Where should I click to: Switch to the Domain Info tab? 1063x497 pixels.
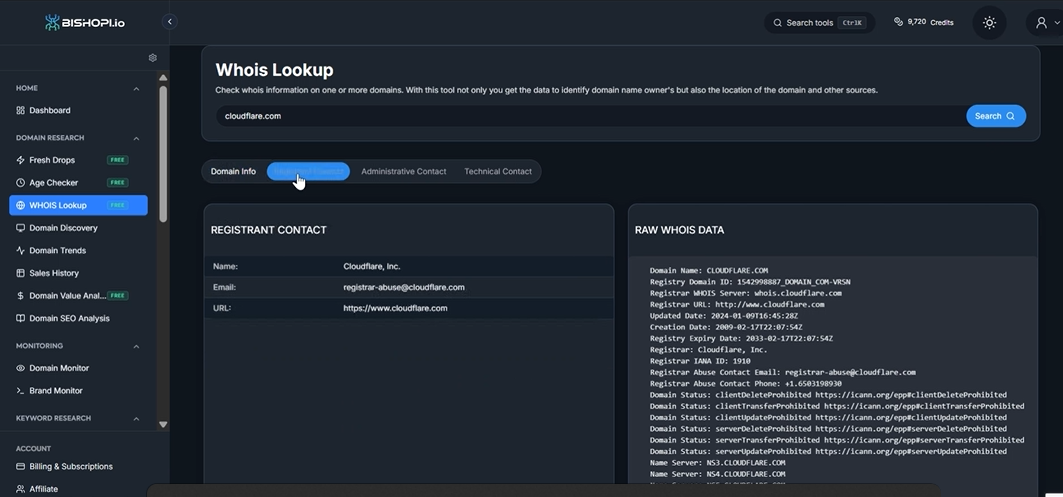point(233,172)
